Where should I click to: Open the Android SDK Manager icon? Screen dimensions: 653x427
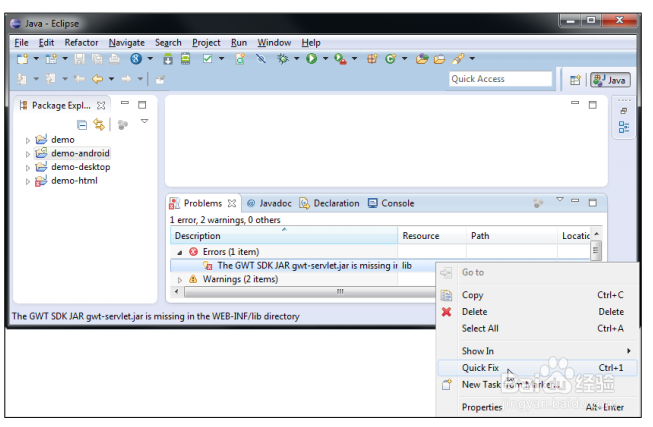(x=168, y=59)
